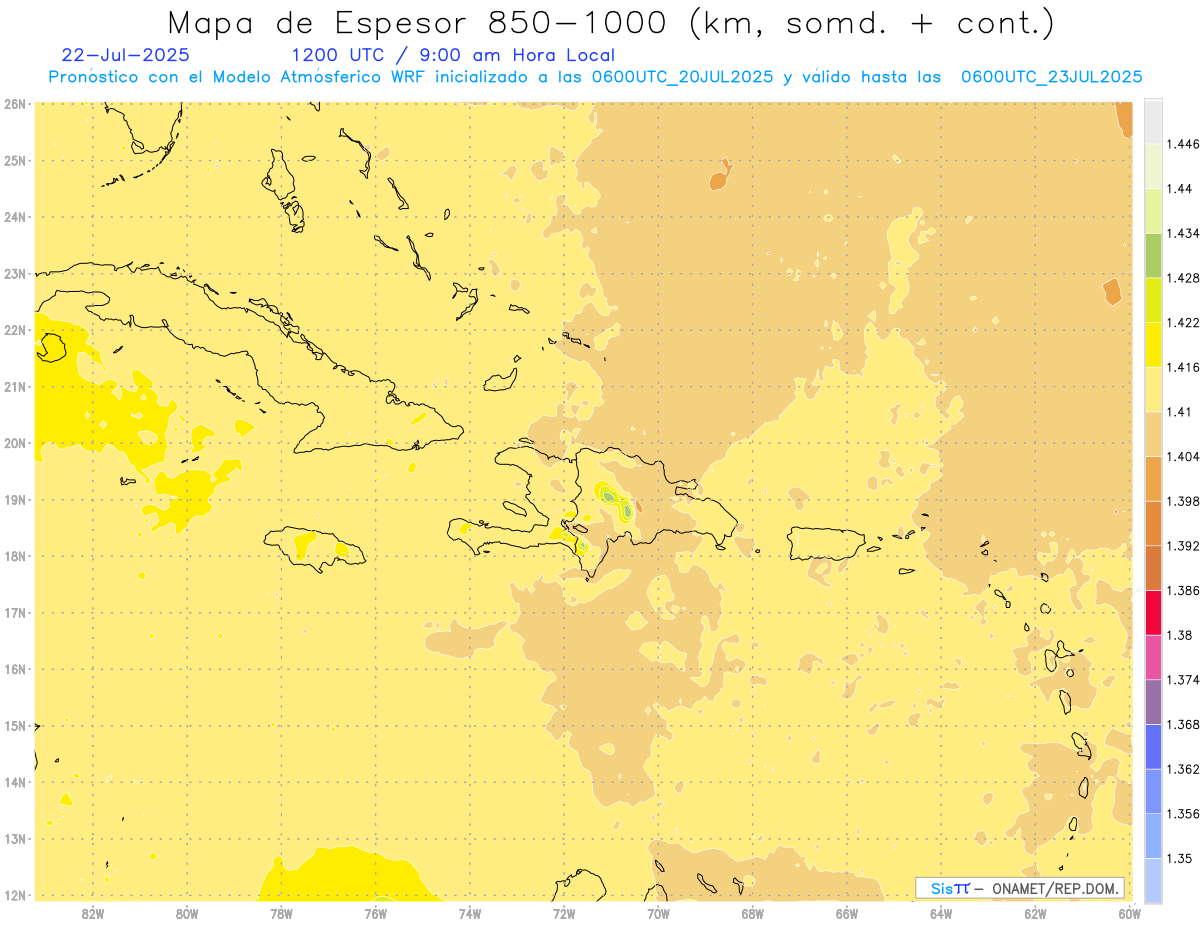Select the bright yellow swatch between 1.416 and 1.422

[x=1153, y=345]
